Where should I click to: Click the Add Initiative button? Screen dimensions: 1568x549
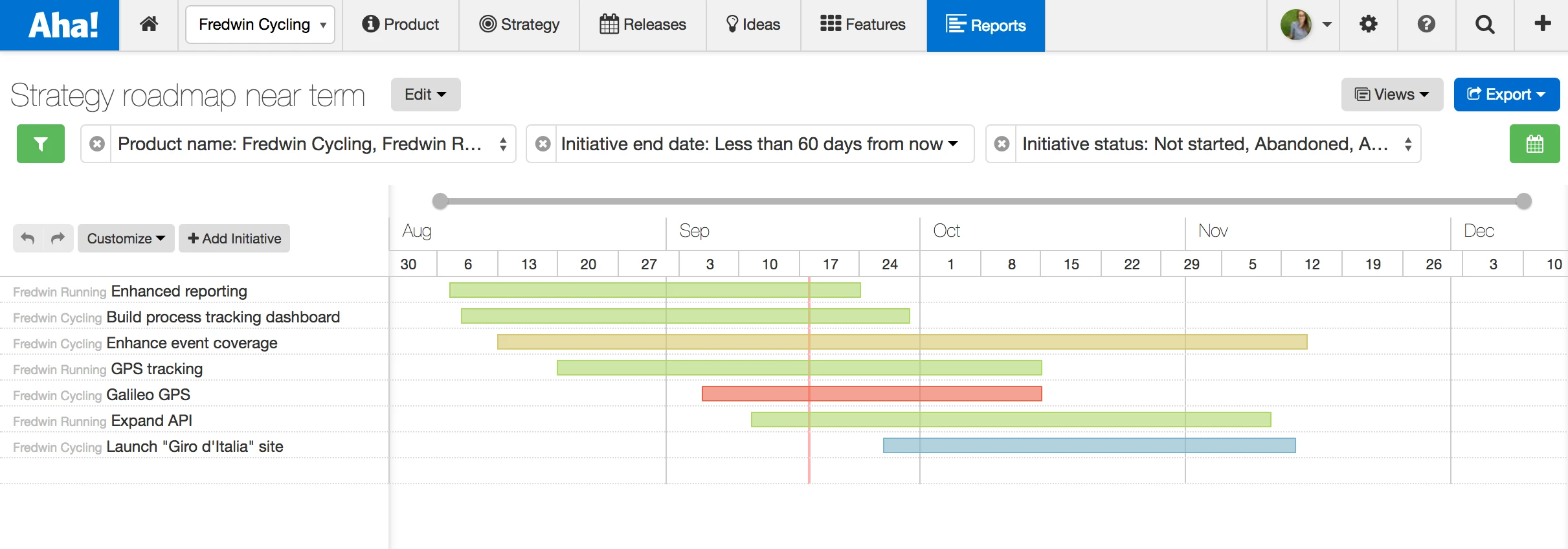tap(234, 238)
